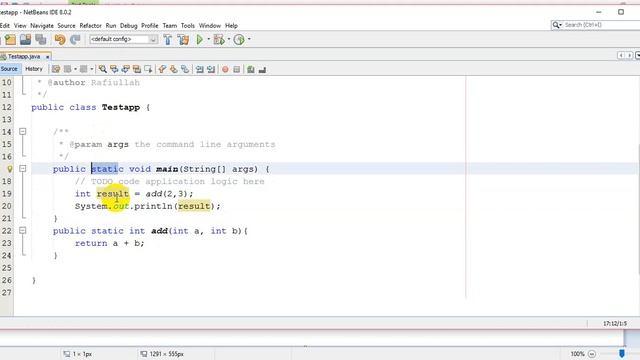Click Stop Macro Recording icon

point(236,69)
